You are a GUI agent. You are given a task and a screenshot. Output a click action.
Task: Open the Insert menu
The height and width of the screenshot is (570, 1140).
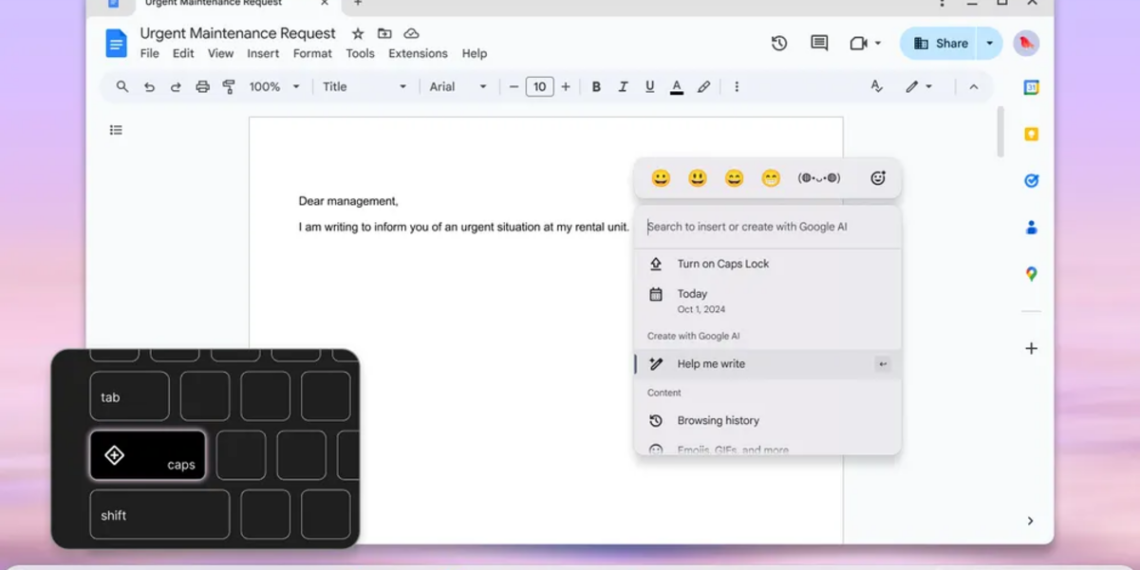(x=262, y=53)
